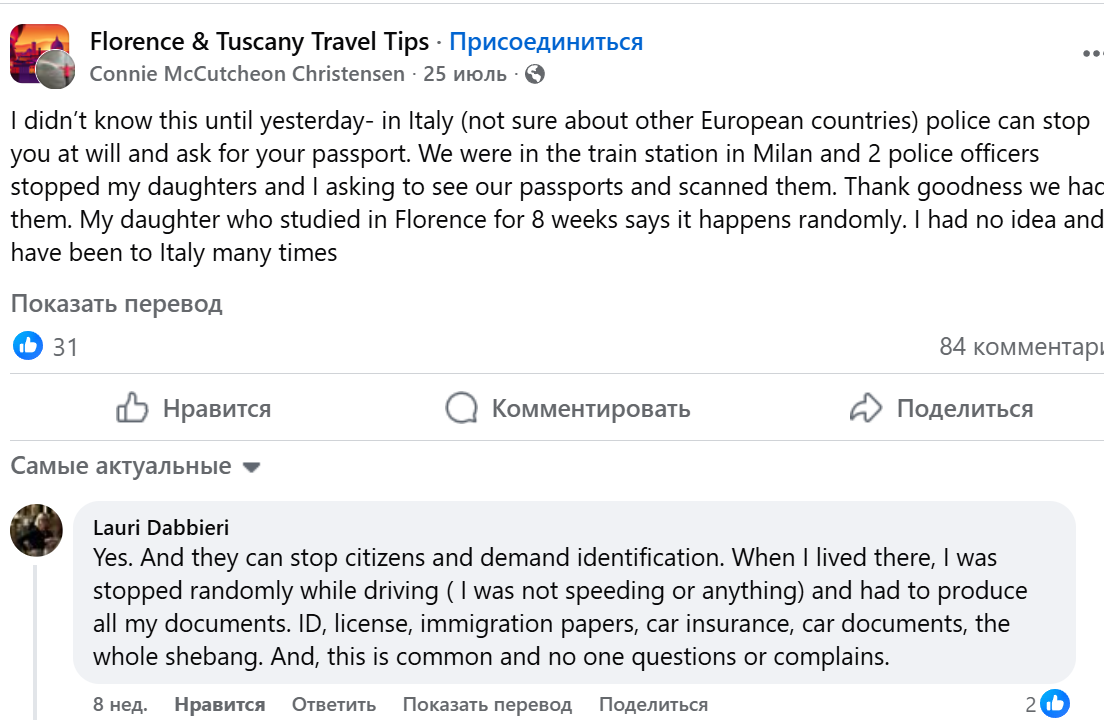
Task: Click the public globe audience icon
Action: coord(535,74)
